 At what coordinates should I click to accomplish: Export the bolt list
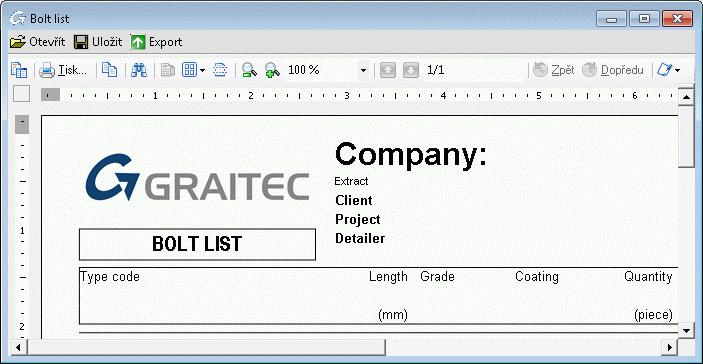click(x=156, y=42)
